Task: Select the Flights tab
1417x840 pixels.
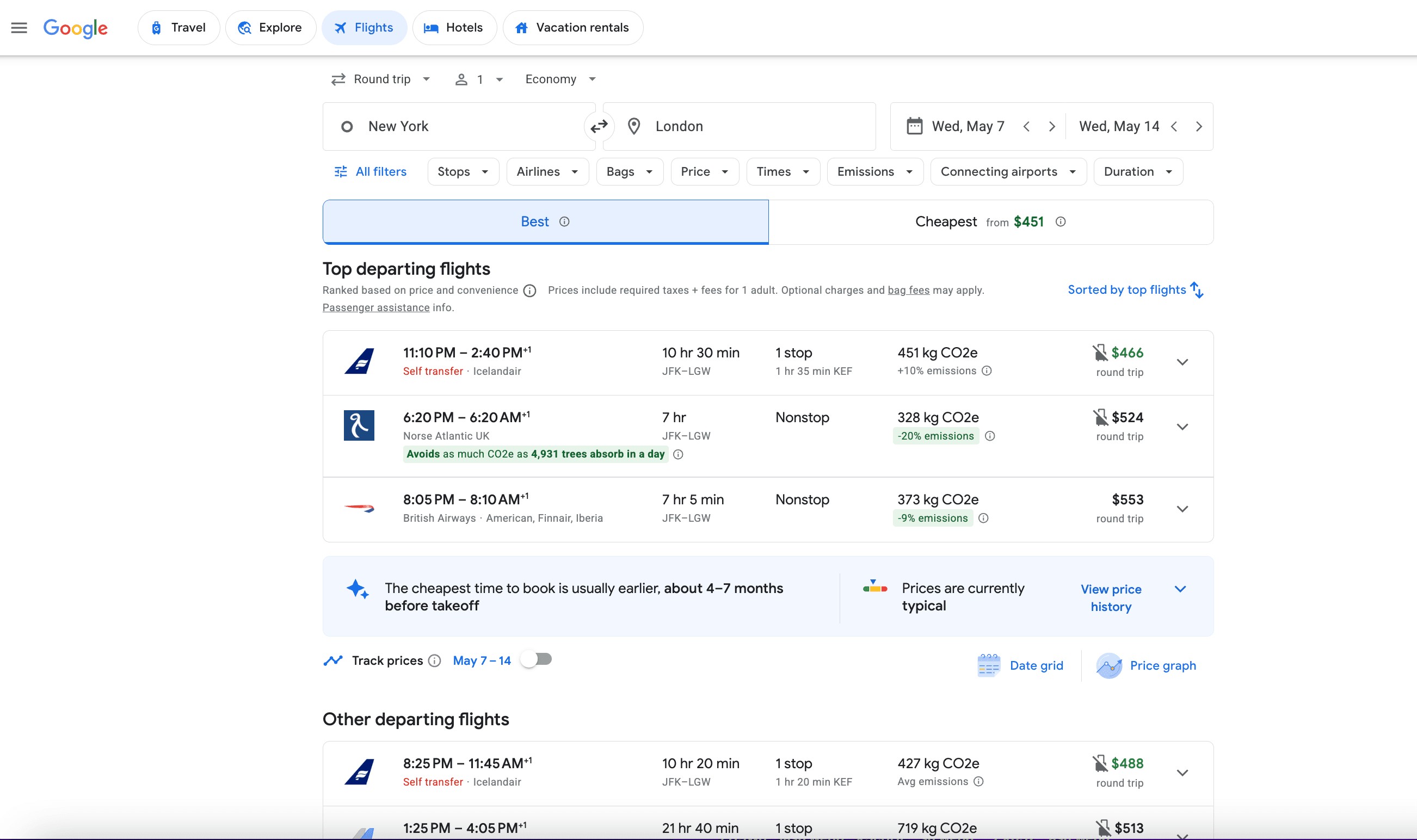Action: pos(365,28)
